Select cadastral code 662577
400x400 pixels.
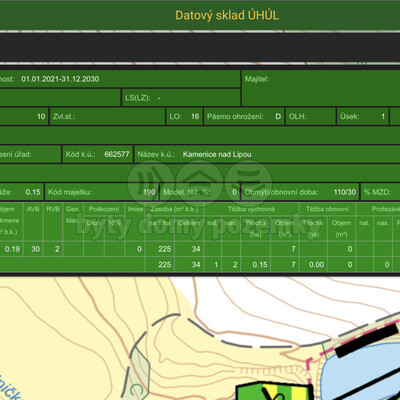(117, 154)
